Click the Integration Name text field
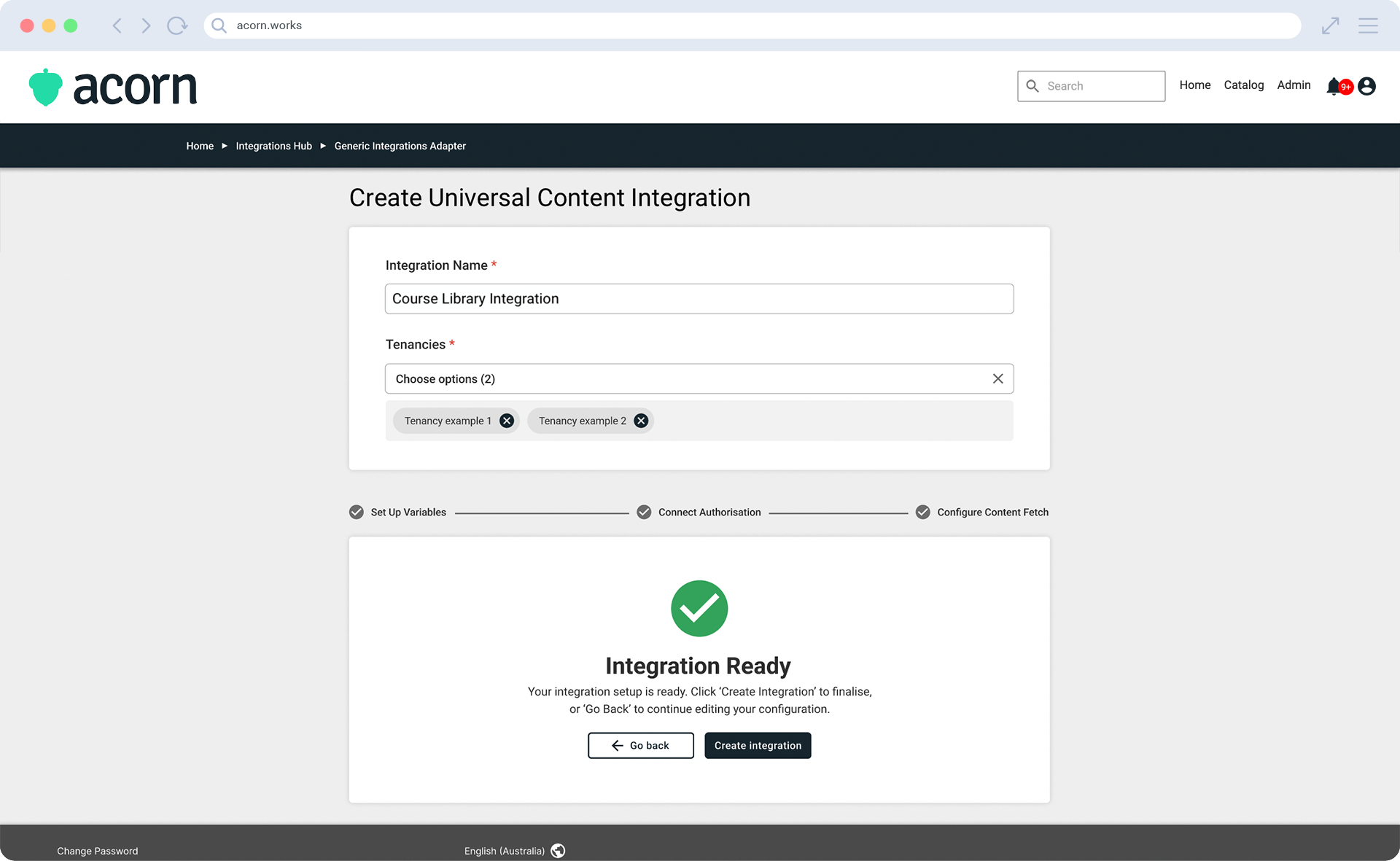Image resolution: width=1400 pixels, height=861 pixels. coord(699,299)
